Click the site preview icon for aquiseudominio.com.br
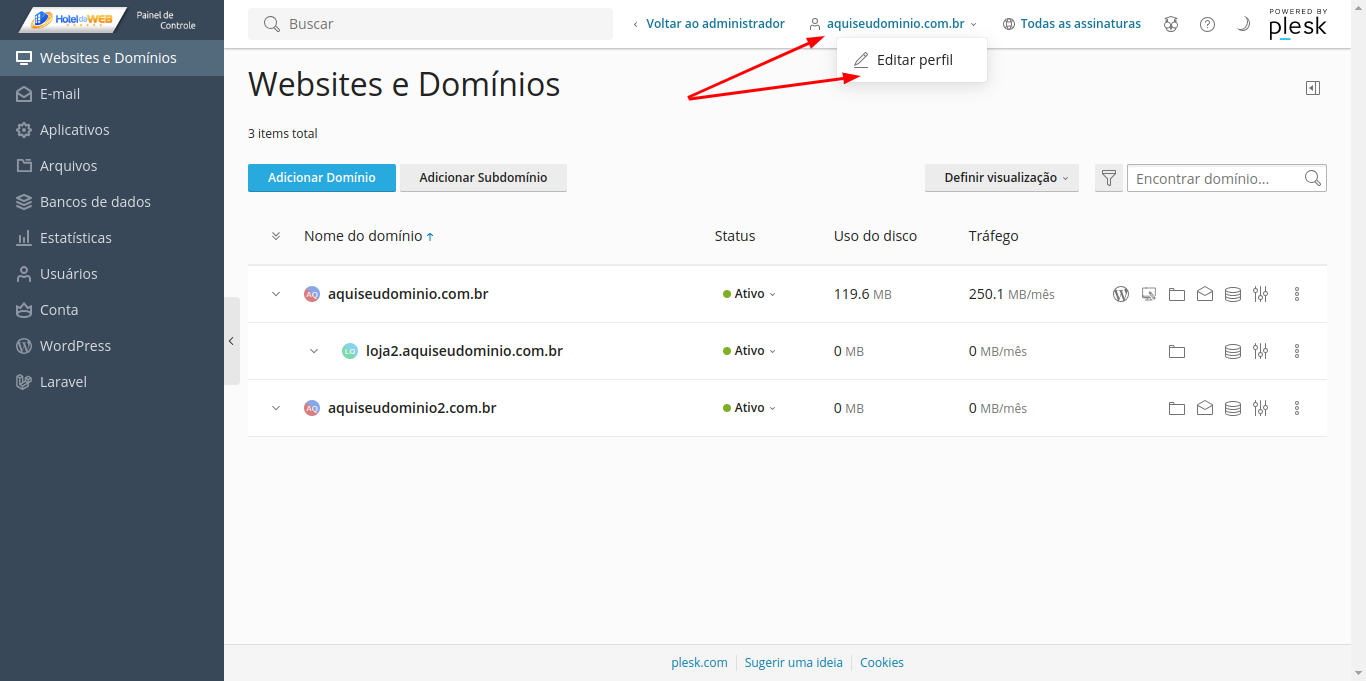Image resolution: width=1366 pixels, height=681 pixels. [1149, 294]
